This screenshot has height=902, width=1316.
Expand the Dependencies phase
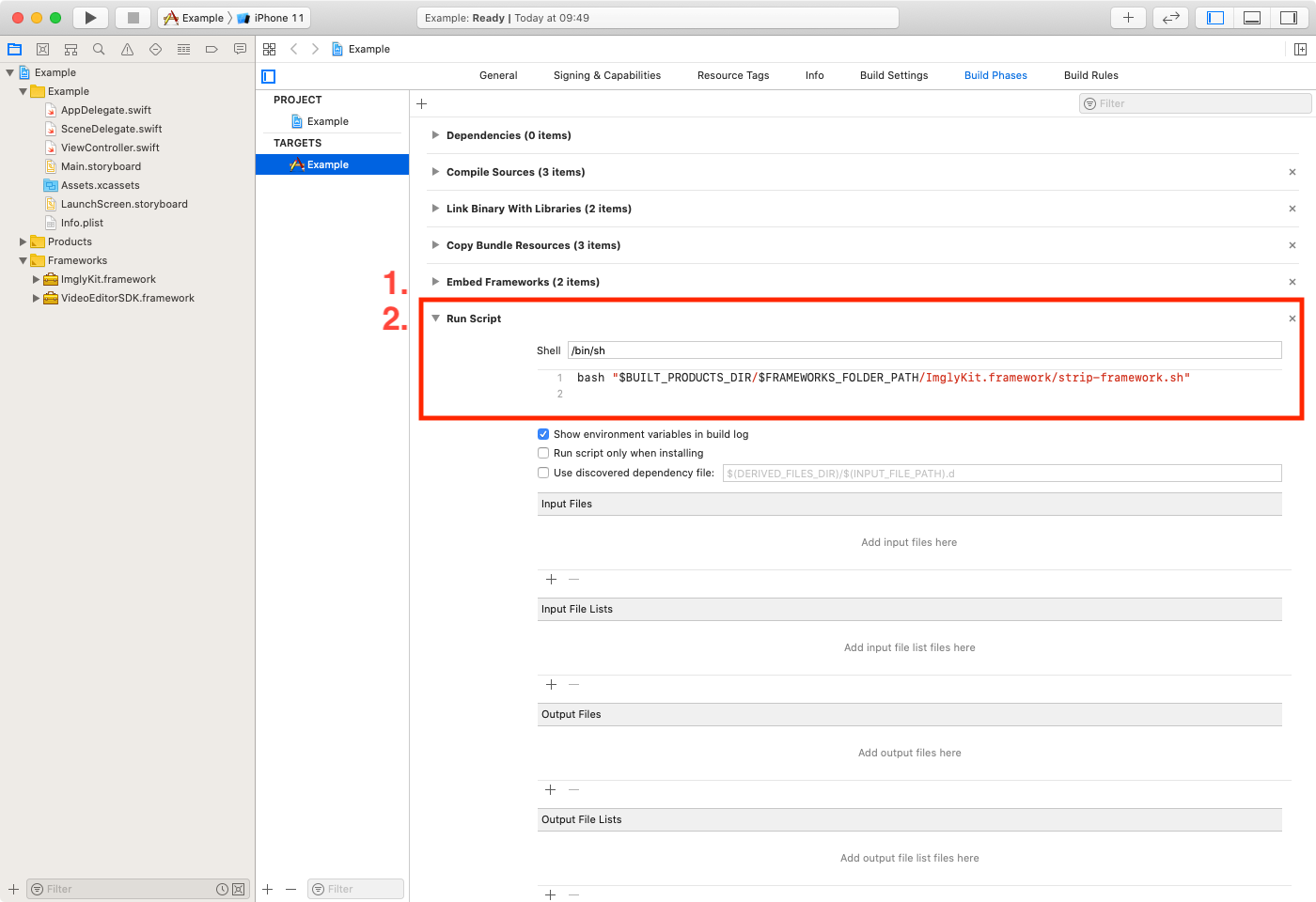tap(435, 135)
